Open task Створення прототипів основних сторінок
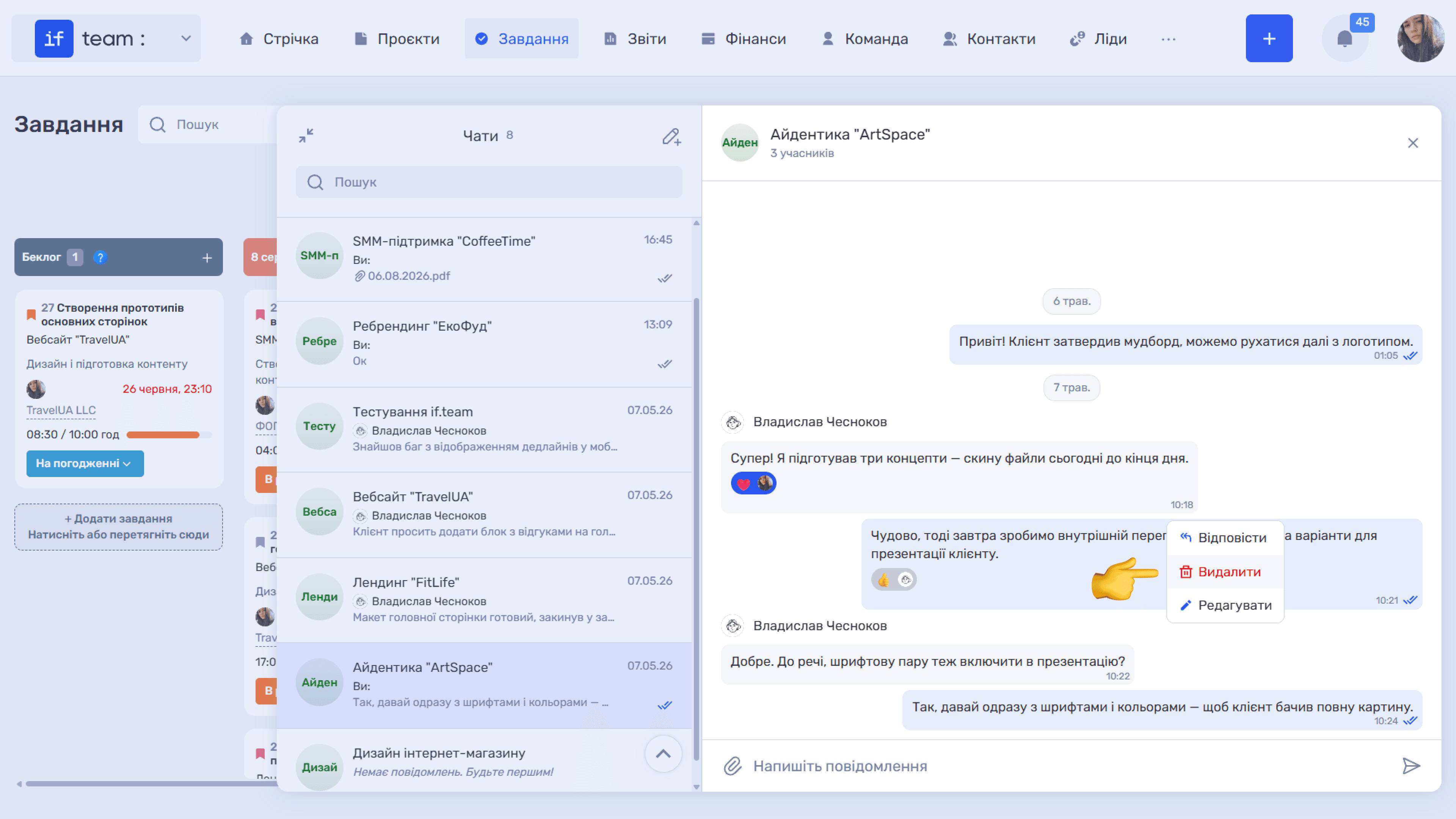Viewport: 1456px width, 819px height. click(x=113, y=315)
